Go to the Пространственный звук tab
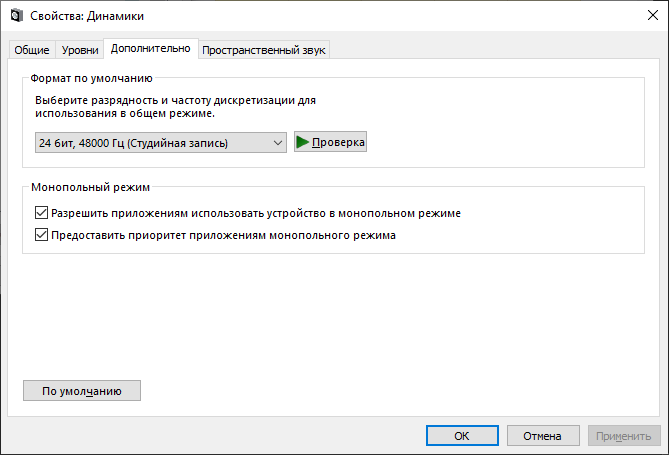 [x=264, y=50]
